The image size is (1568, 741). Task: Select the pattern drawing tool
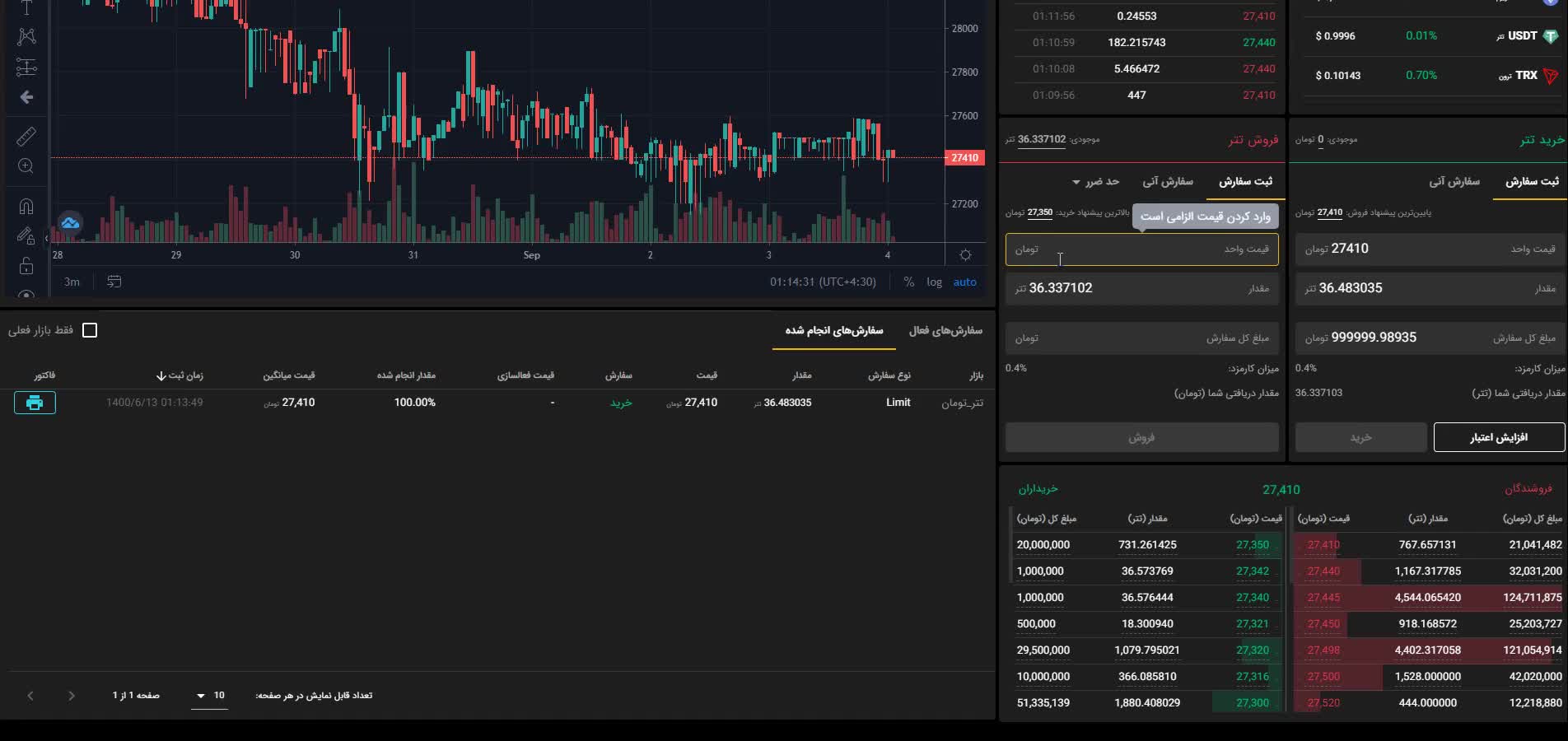tap(26, 36)
